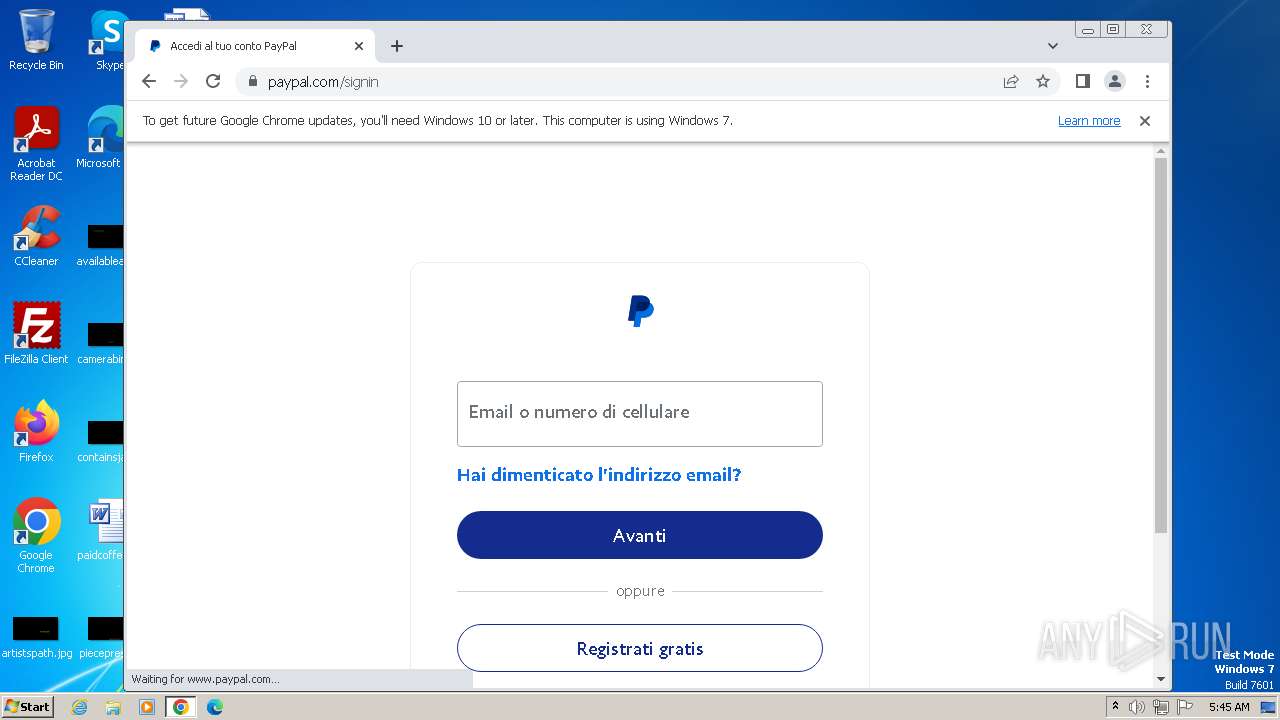Open network icon in system tray
The height and width of the screenshot is (720, 1280).
pyautogui.click(x=1161, y=707)
